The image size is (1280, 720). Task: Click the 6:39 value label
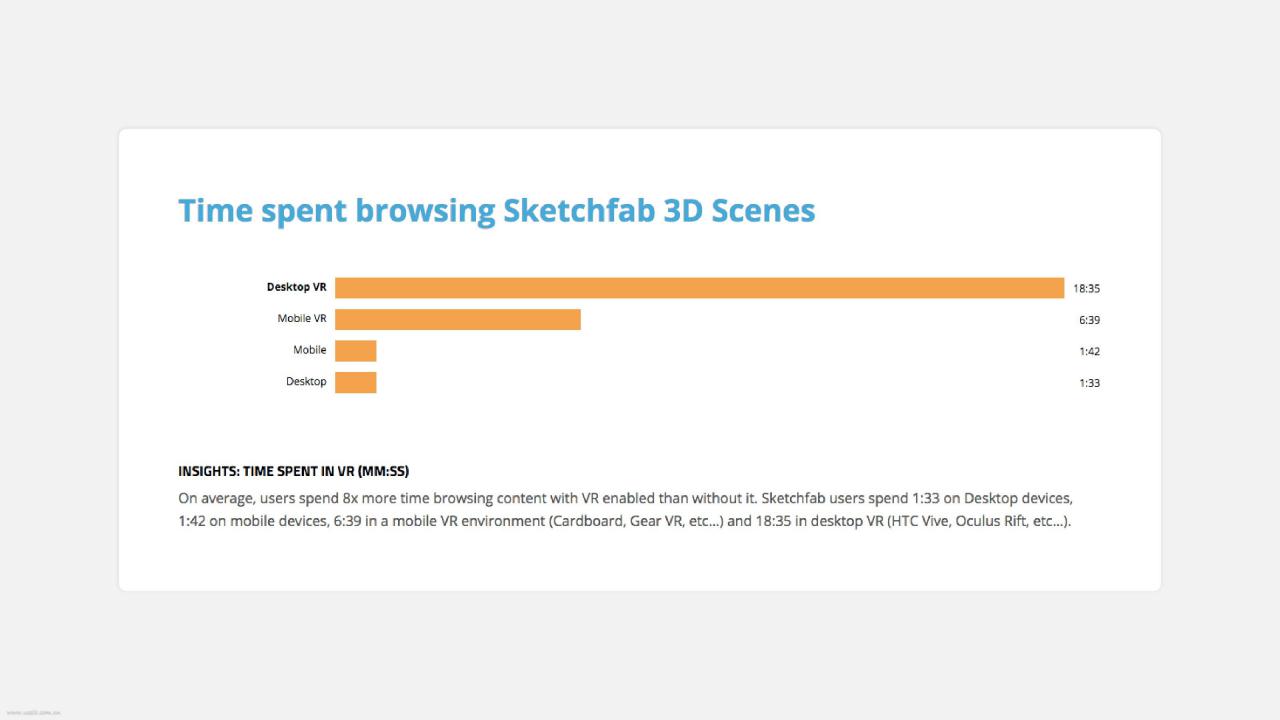[1090, 320]
